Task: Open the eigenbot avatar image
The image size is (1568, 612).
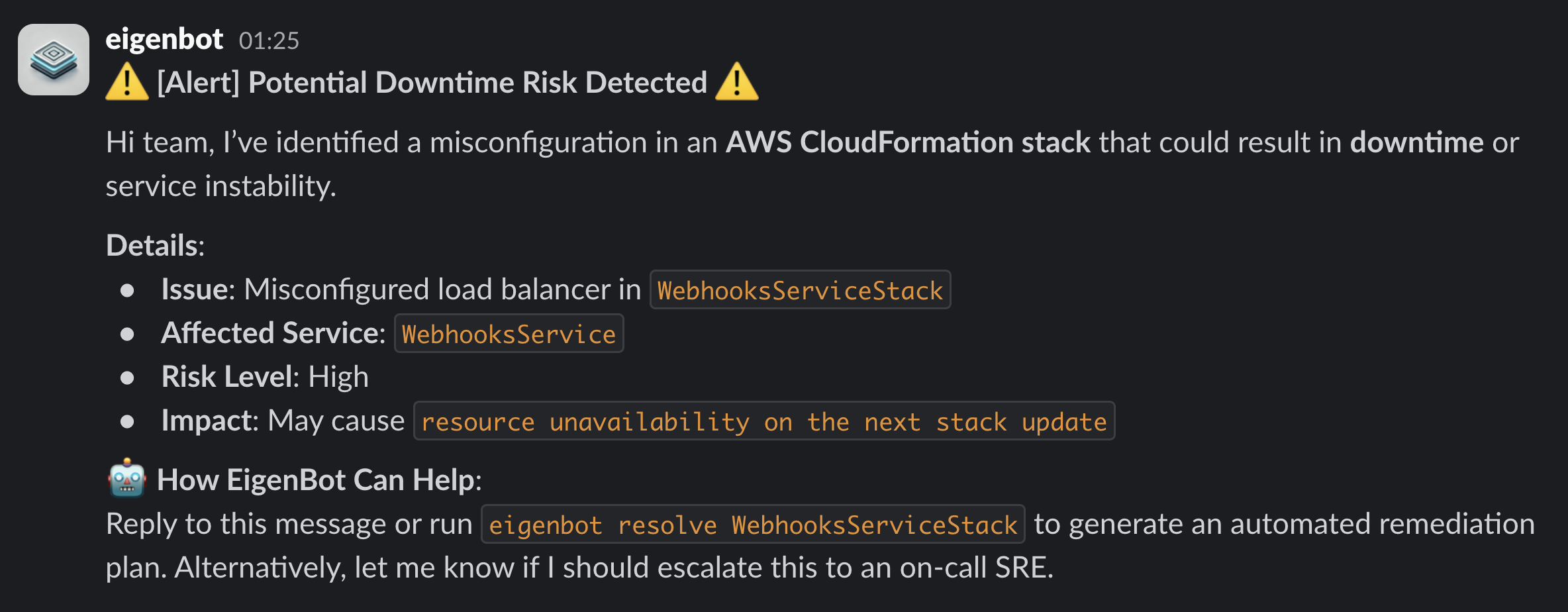Action: point(54,60)
